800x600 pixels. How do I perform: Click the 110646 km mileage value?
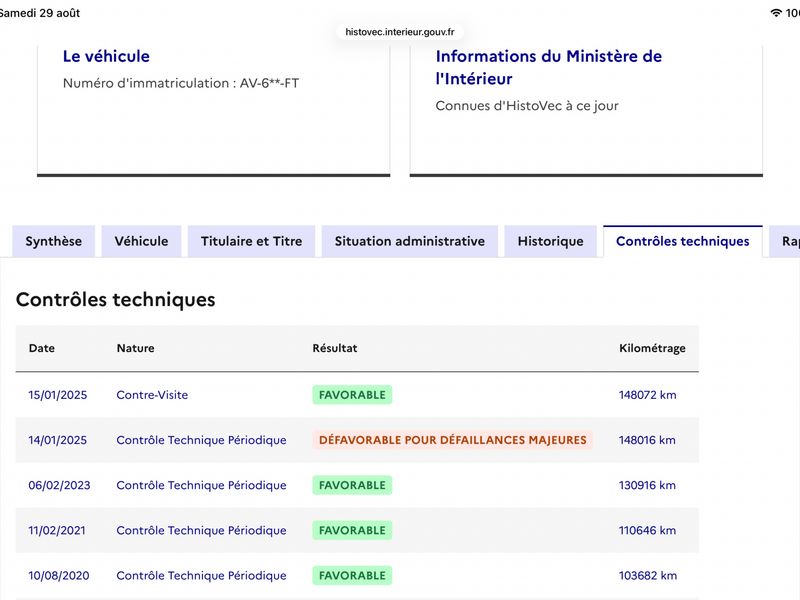tap(647, 530)
